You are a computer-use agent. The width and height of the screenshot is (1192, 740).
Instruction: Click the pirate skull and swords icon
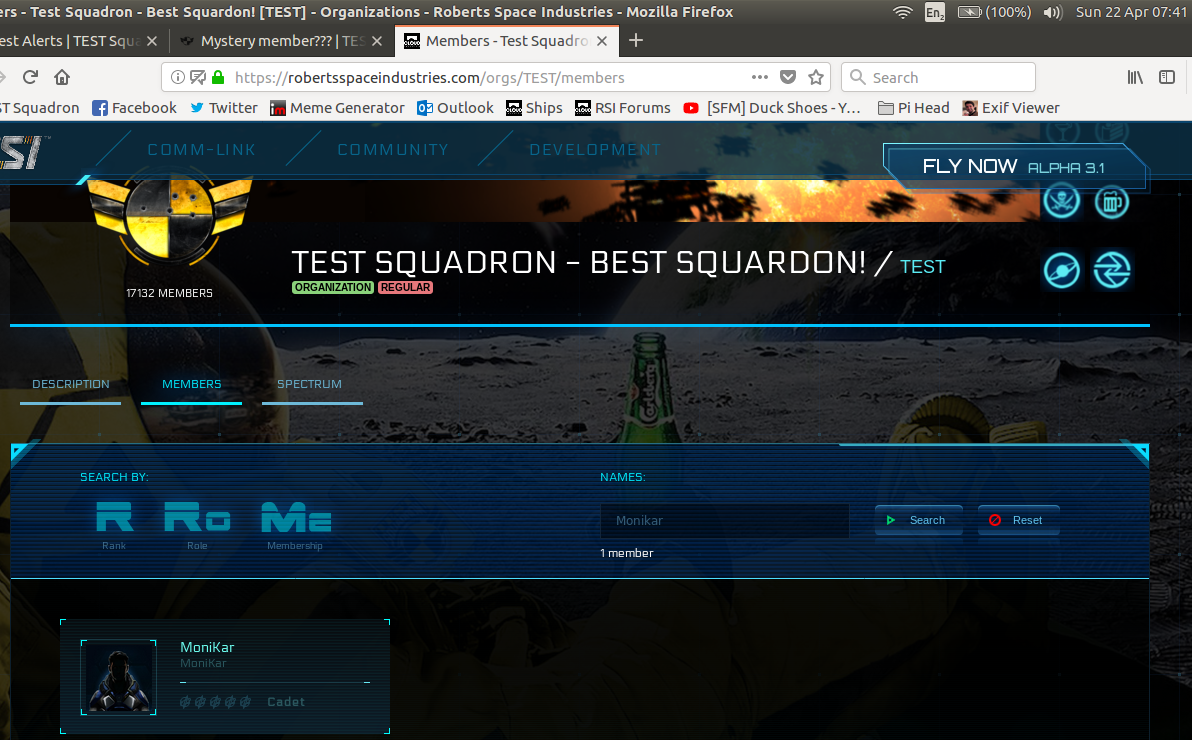[x=1061, y=201]
